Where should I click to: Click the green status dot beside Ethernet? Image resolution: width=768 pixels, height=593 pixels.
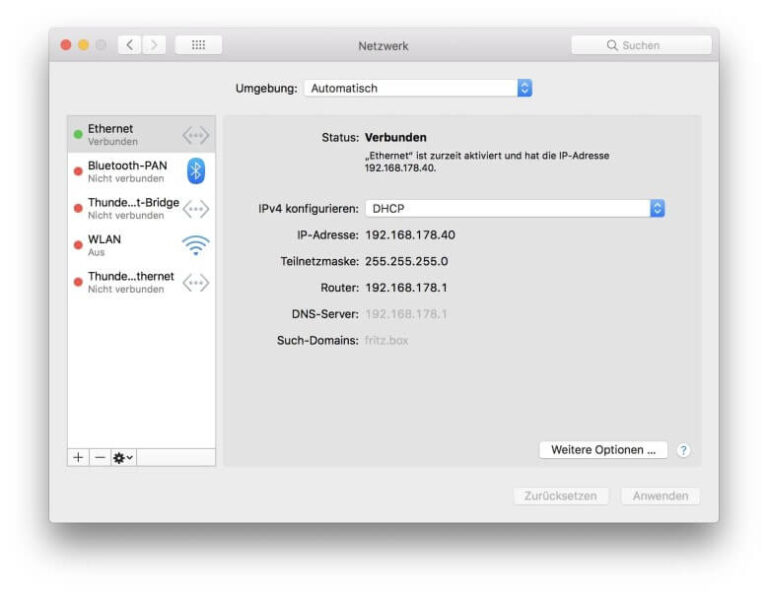[x=78, y=134]
